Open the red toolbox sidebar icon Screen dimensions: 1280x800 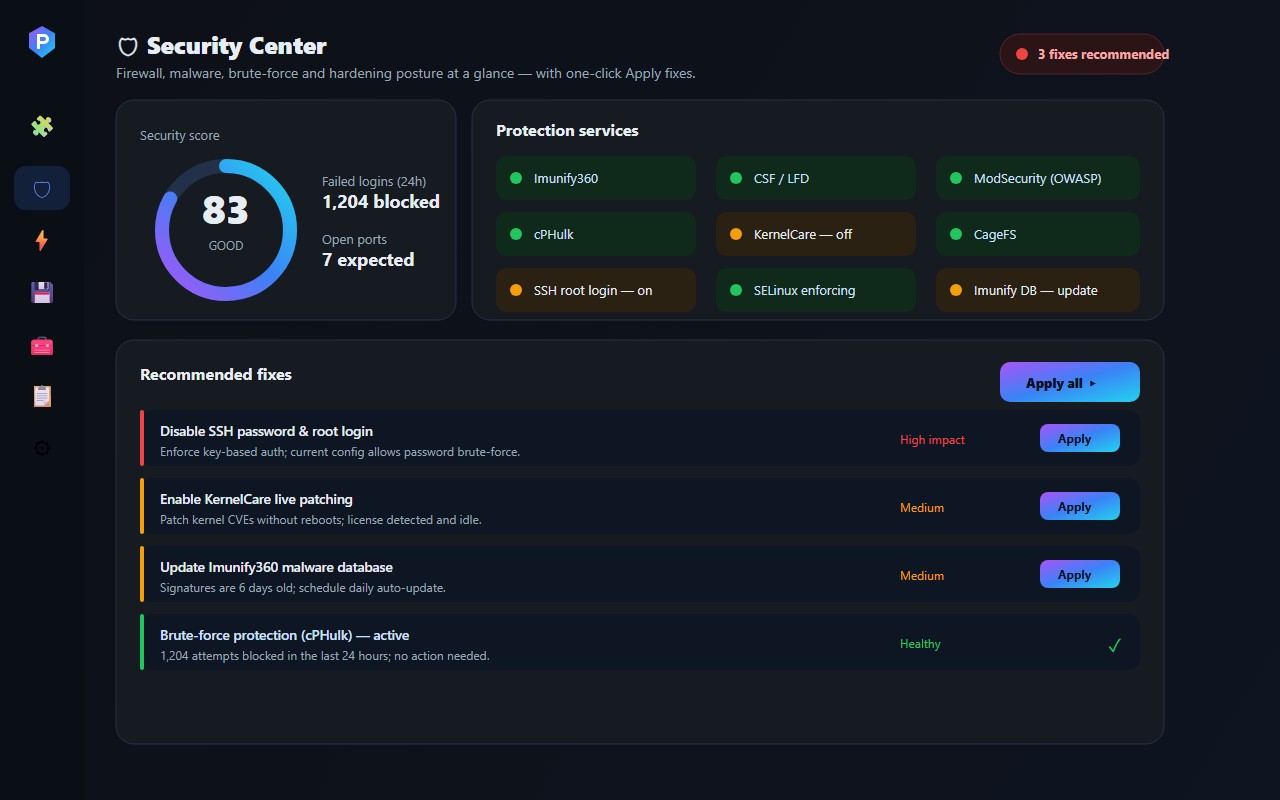coord(42,346)
